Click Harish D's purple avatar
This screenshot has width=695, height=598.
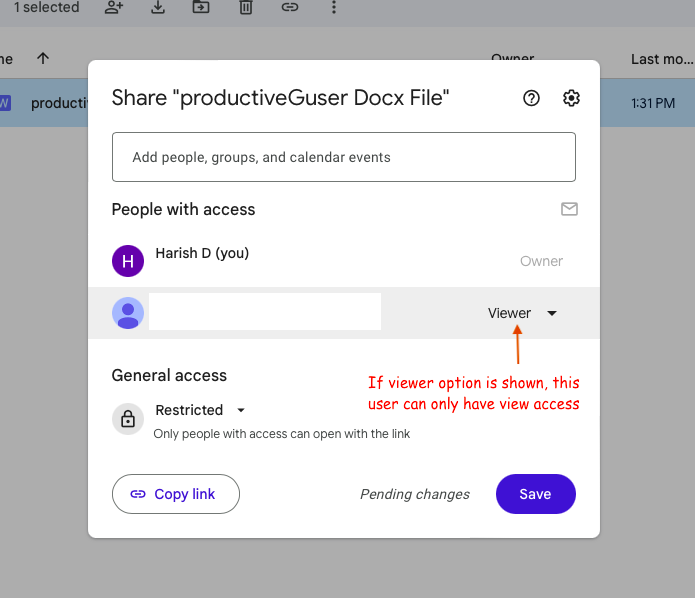coord(128,261)
